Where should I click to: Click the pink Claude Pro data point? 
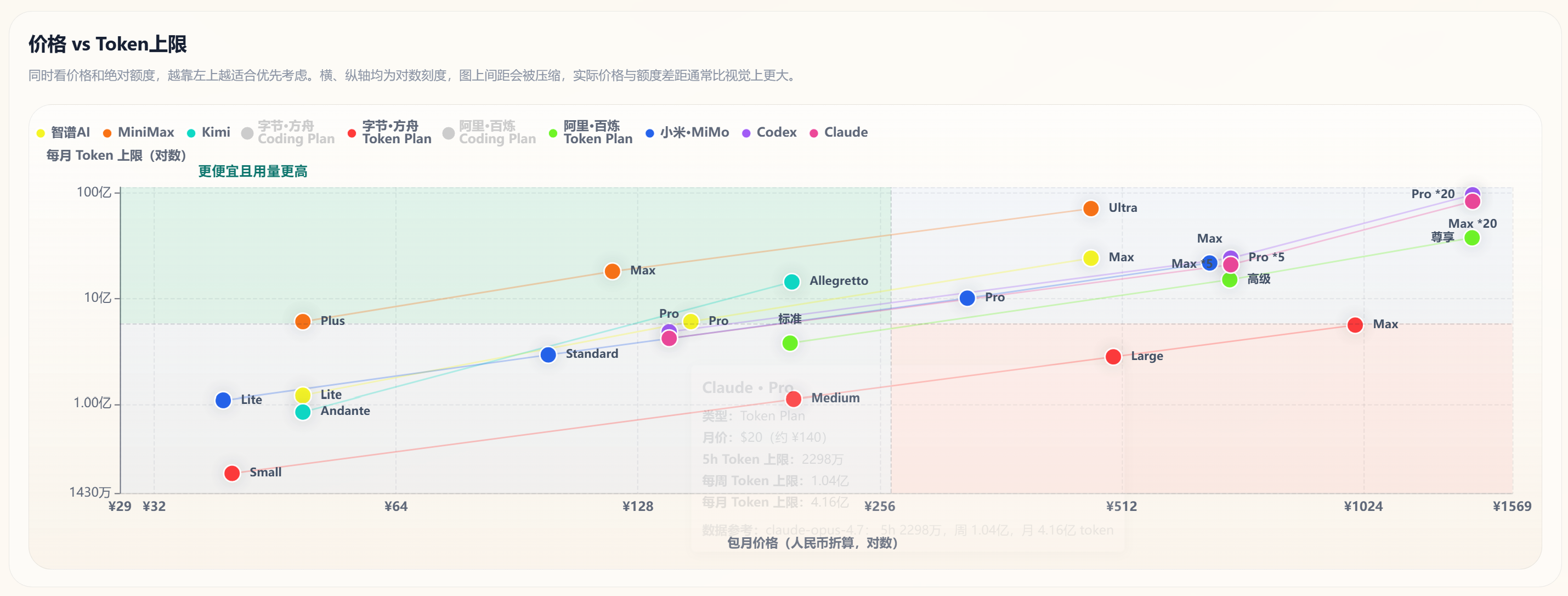(x=669, y=339)
